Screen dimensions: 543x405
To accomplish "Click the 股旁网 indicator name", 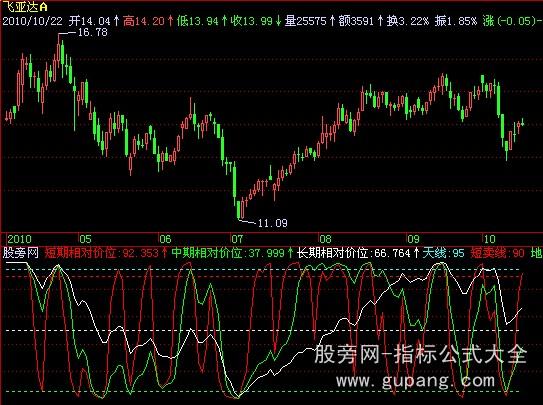I will point(20,253).
